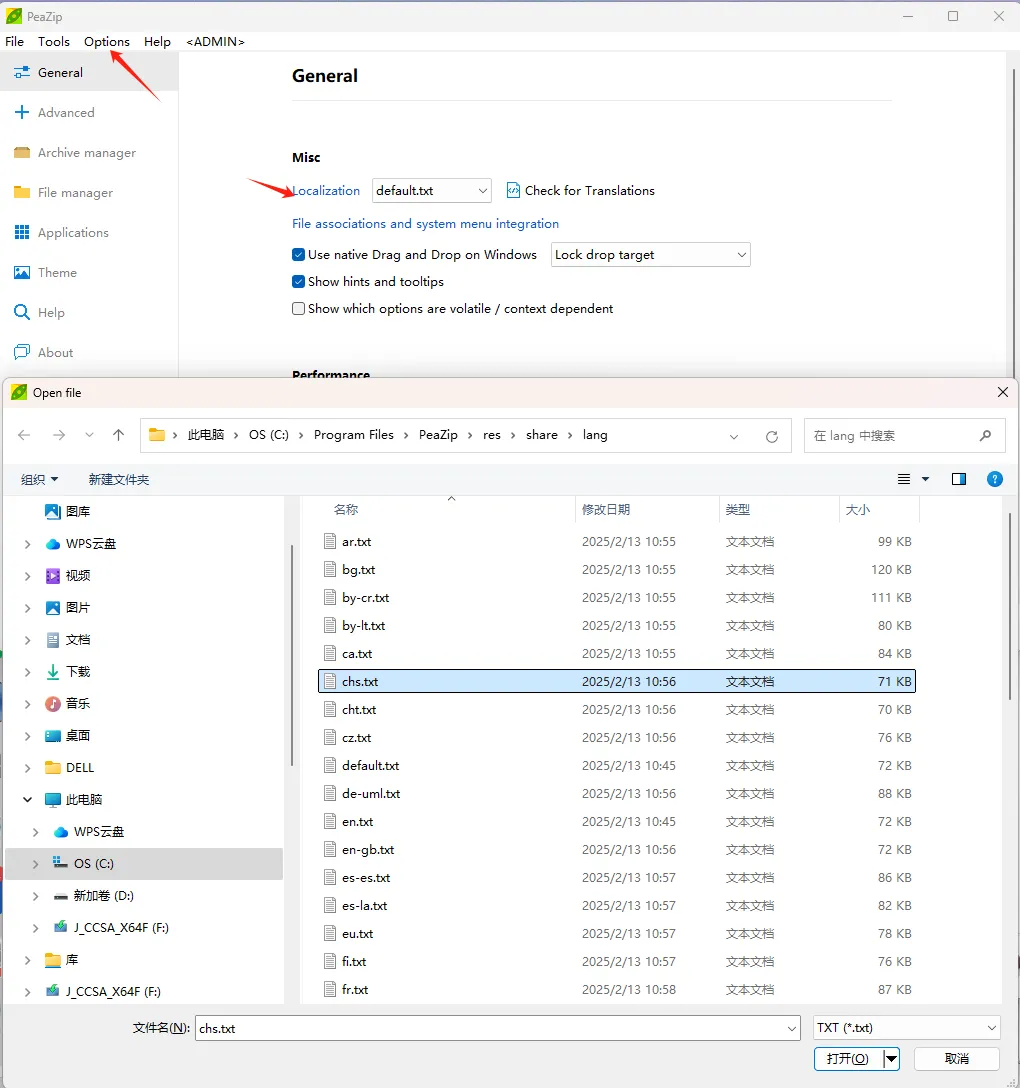Toggle Use native Drag and Drop checkbox
1020x1088 pixels.
298,255
